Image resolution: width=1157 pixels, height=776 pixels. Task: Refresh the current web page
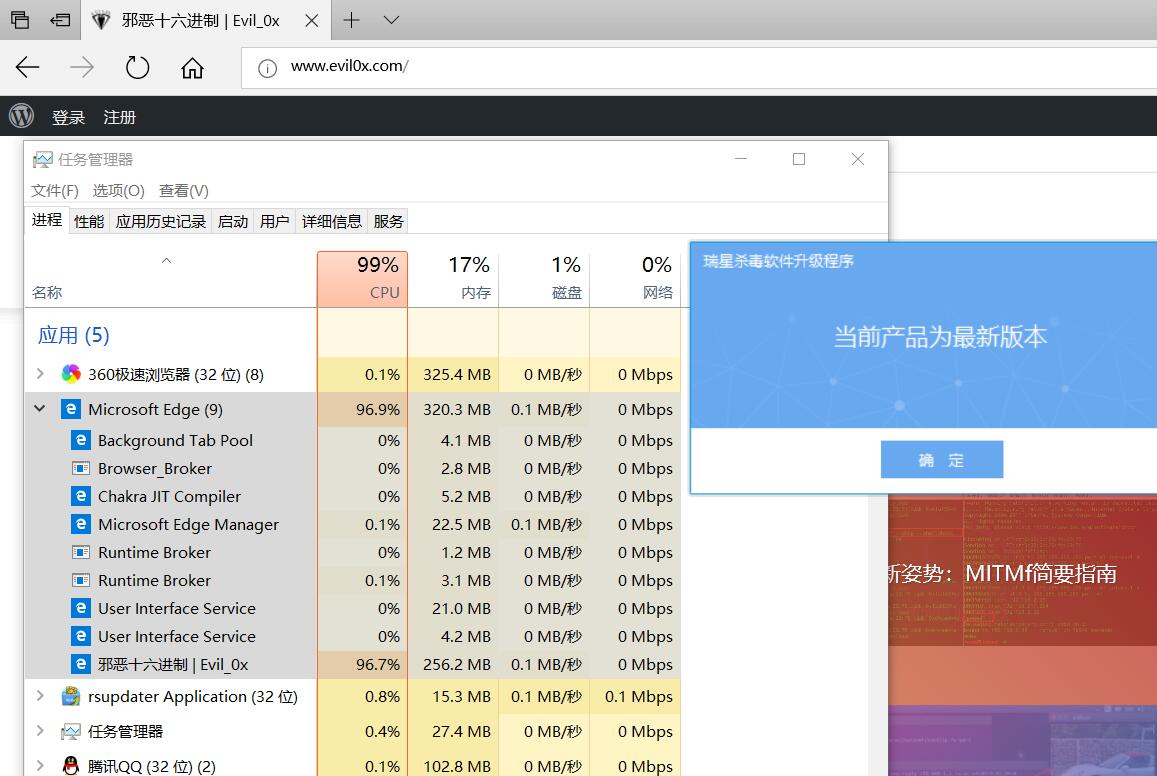point(137,67)
